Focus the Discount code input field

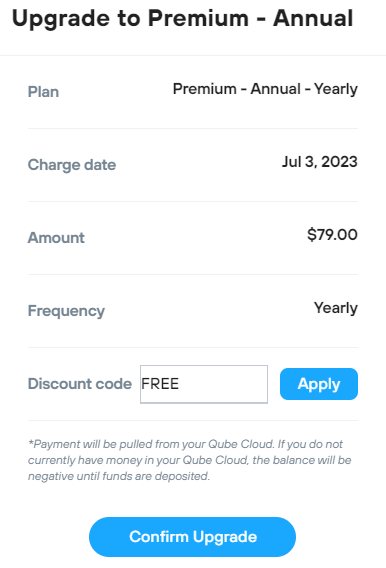click(x=204, y=384)
